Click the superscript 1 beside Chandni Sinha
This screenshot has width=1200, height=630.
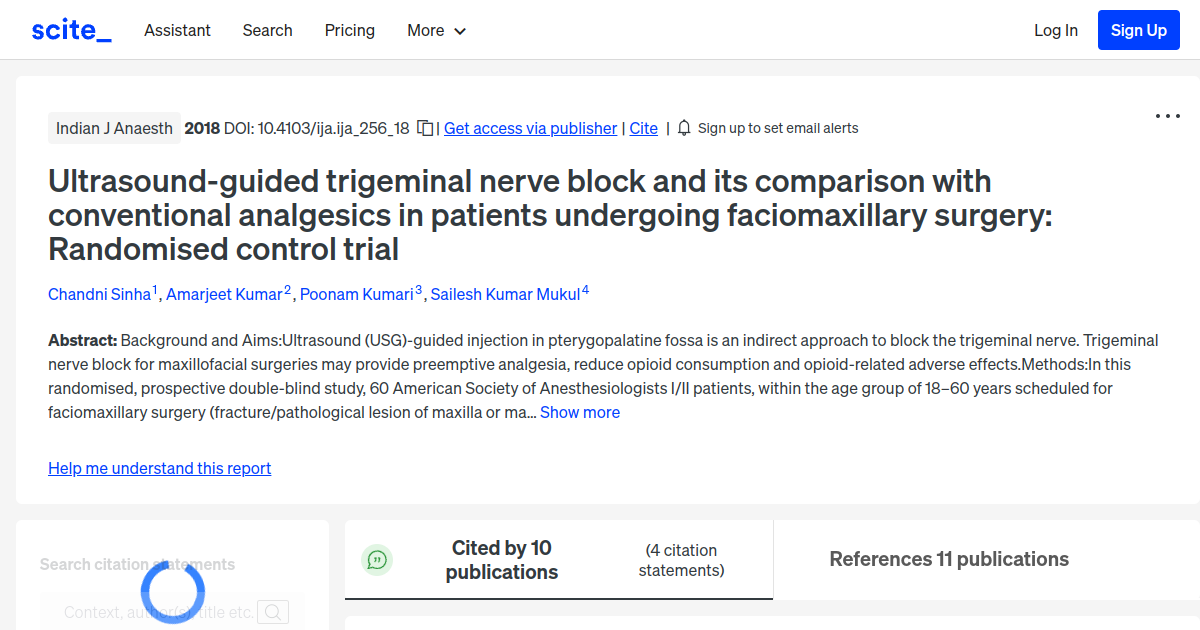pos(155,288)
